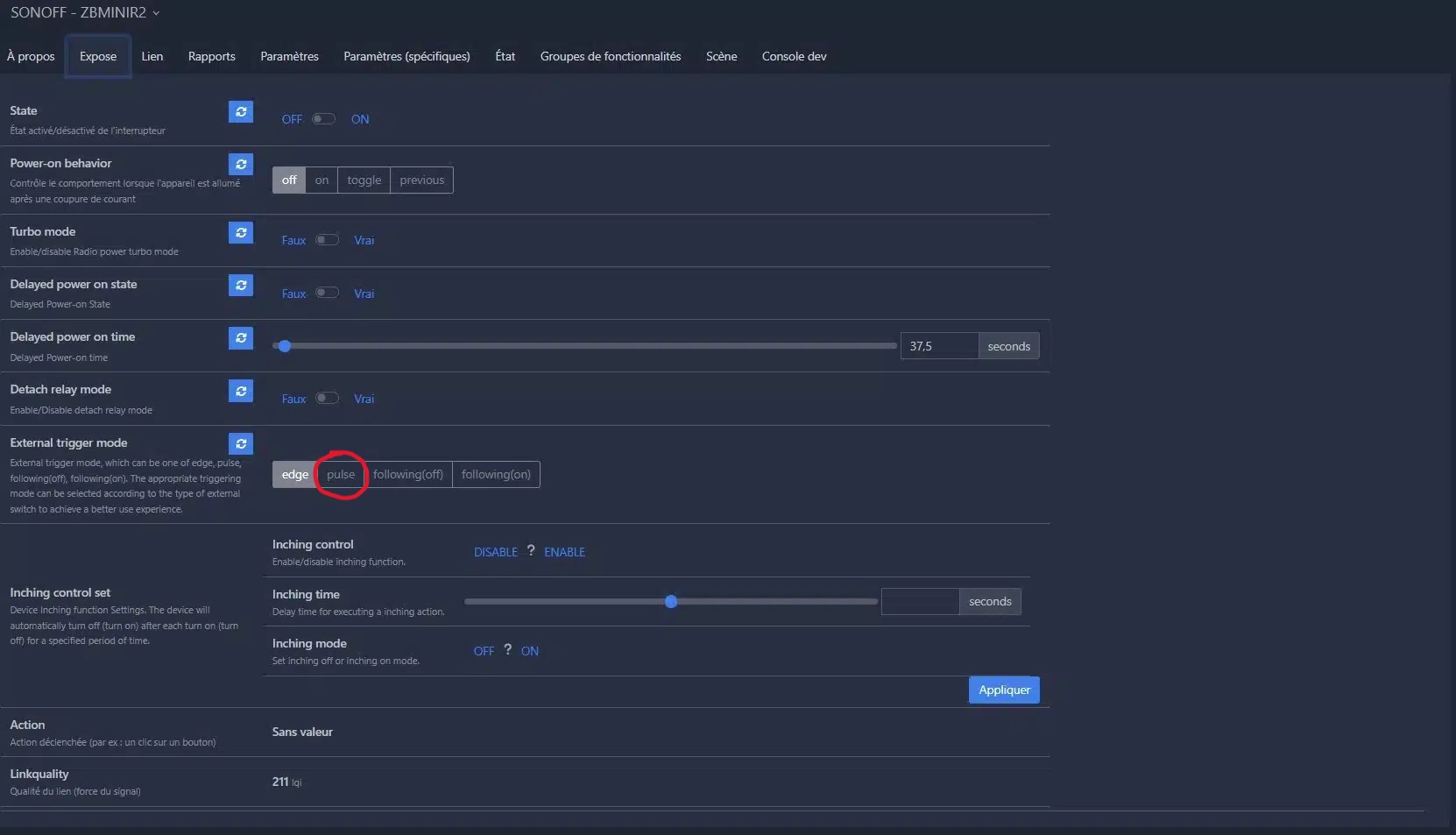Toggle the Turbo mode switch

pyautogui.click(x=328, y=240)
